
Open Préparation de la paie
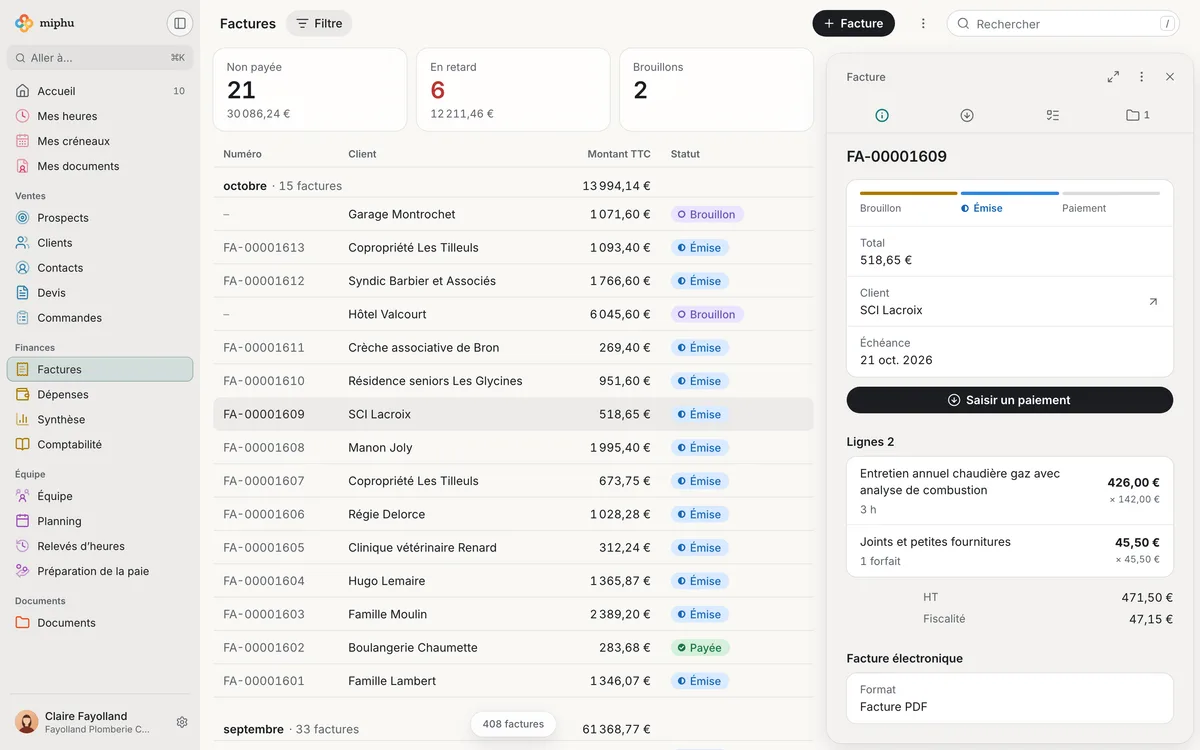pyautogui.click(x=100, y=571)
